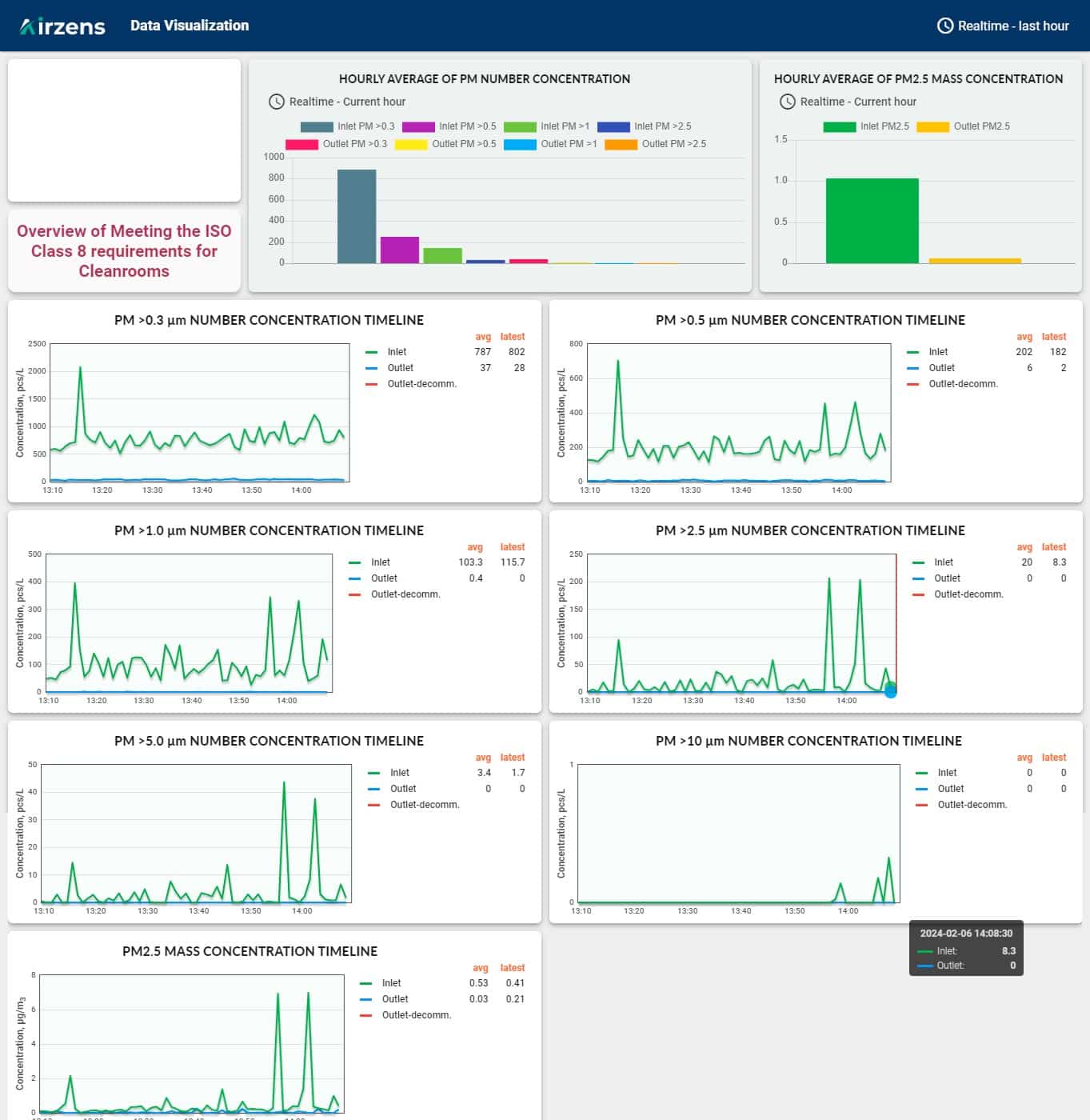Toggle Outlet PM2.5 legend swatch
Image resolution: width=1090 pixels, height=1120 pixels.
(x=932, y=126)
